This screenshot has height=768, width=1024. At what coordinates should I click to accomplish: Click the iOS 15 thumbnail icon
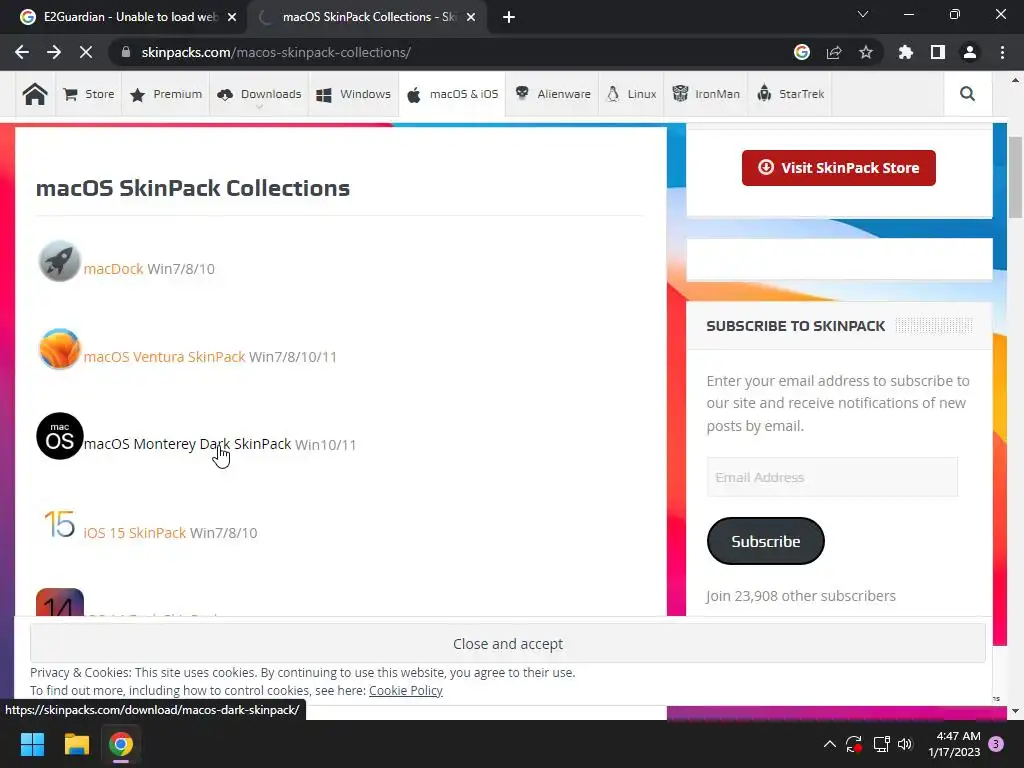(x=59, y=524)
